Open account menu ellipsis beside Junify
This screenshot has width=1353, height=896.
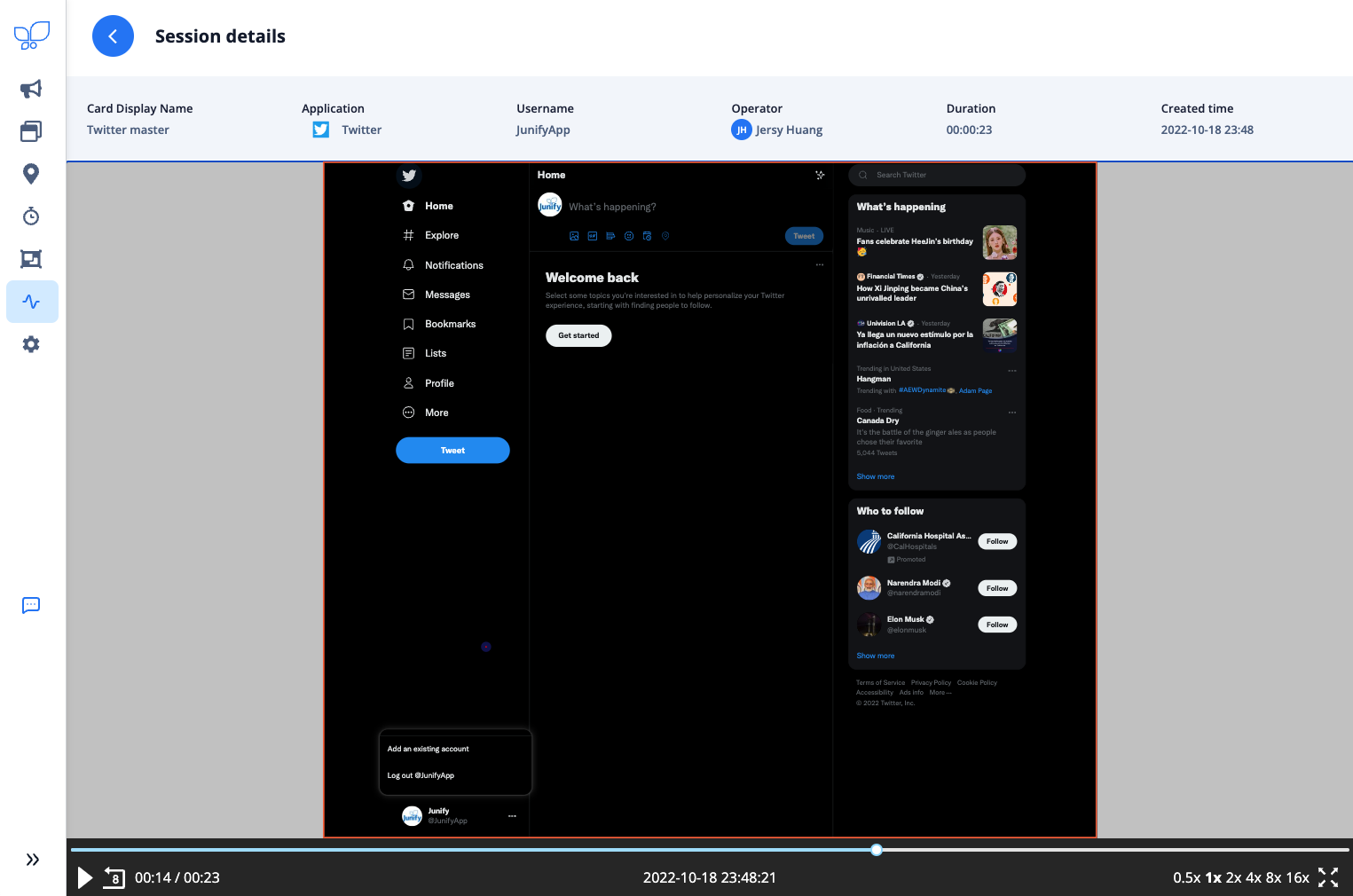(512, 816)
